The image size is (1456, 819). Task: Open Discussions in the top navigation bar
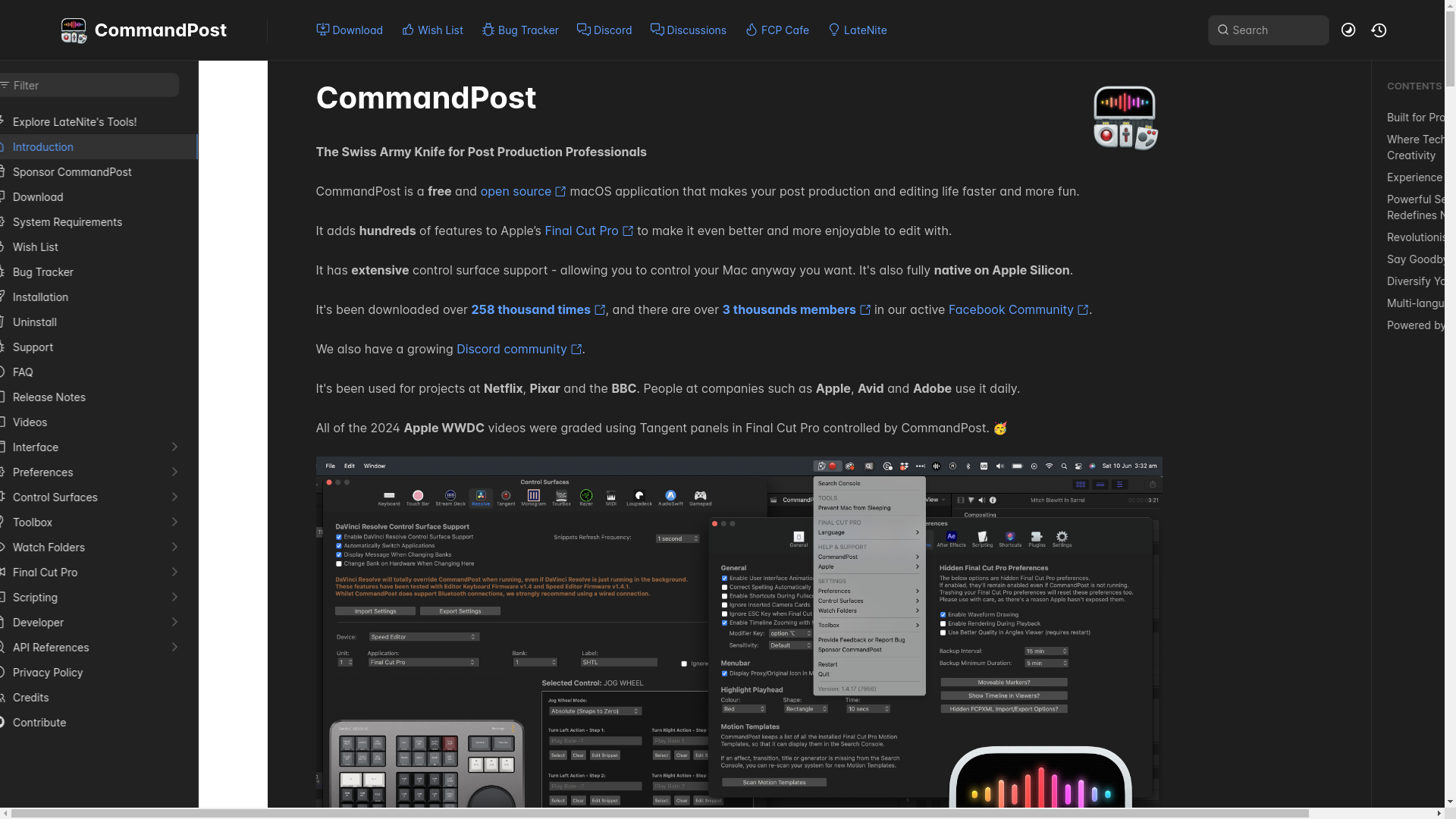(689, 30)
